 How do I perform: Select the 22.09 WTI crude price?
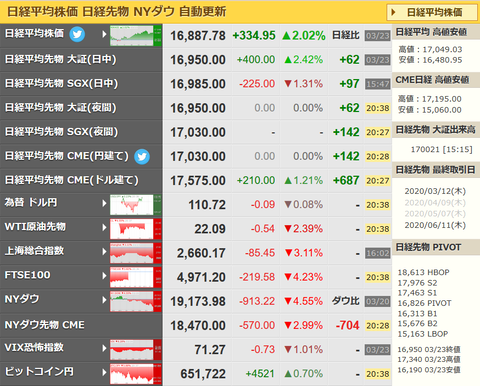click(210, 229)
